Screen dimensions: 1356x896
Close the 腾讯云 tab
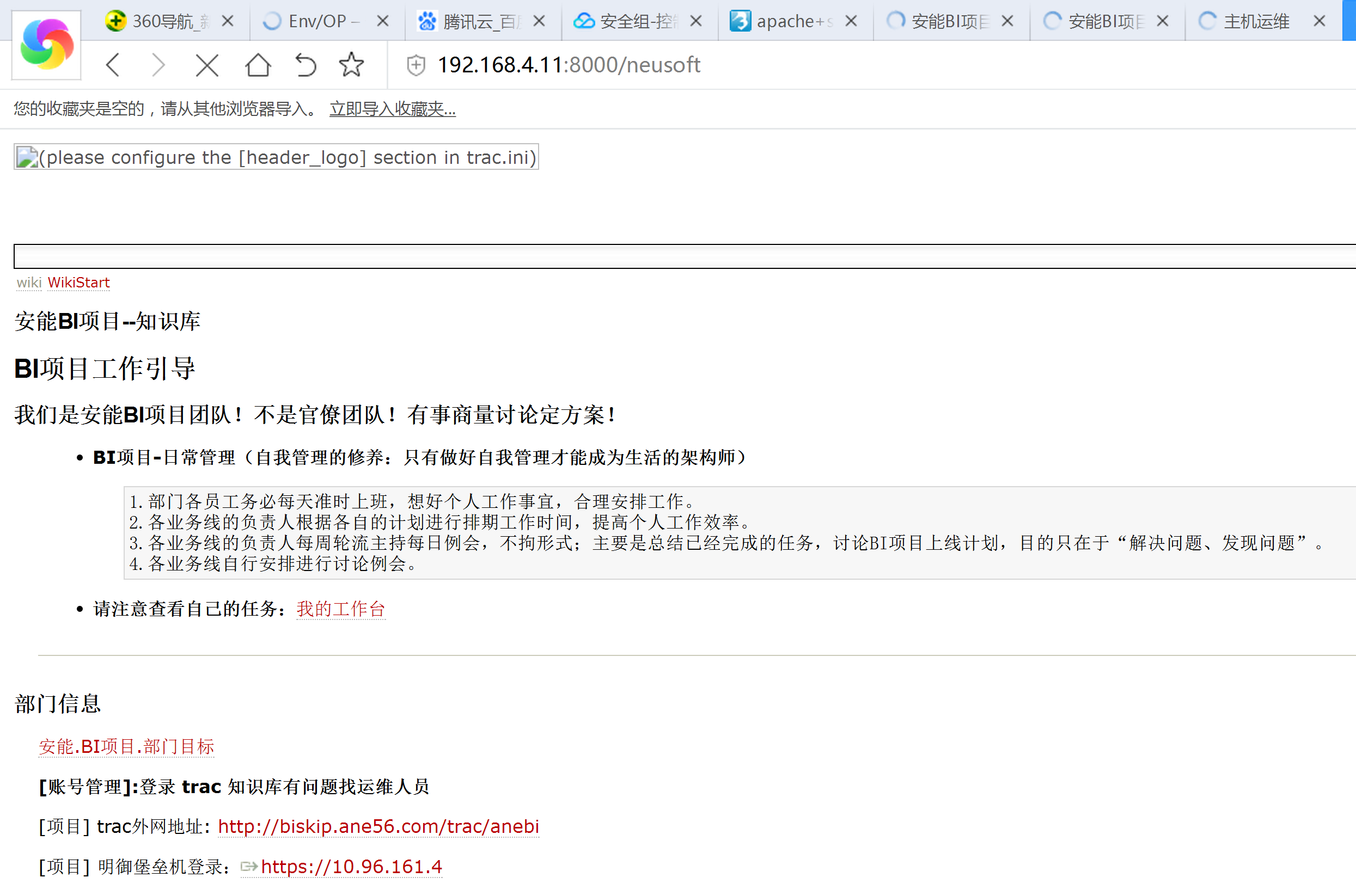539,21
